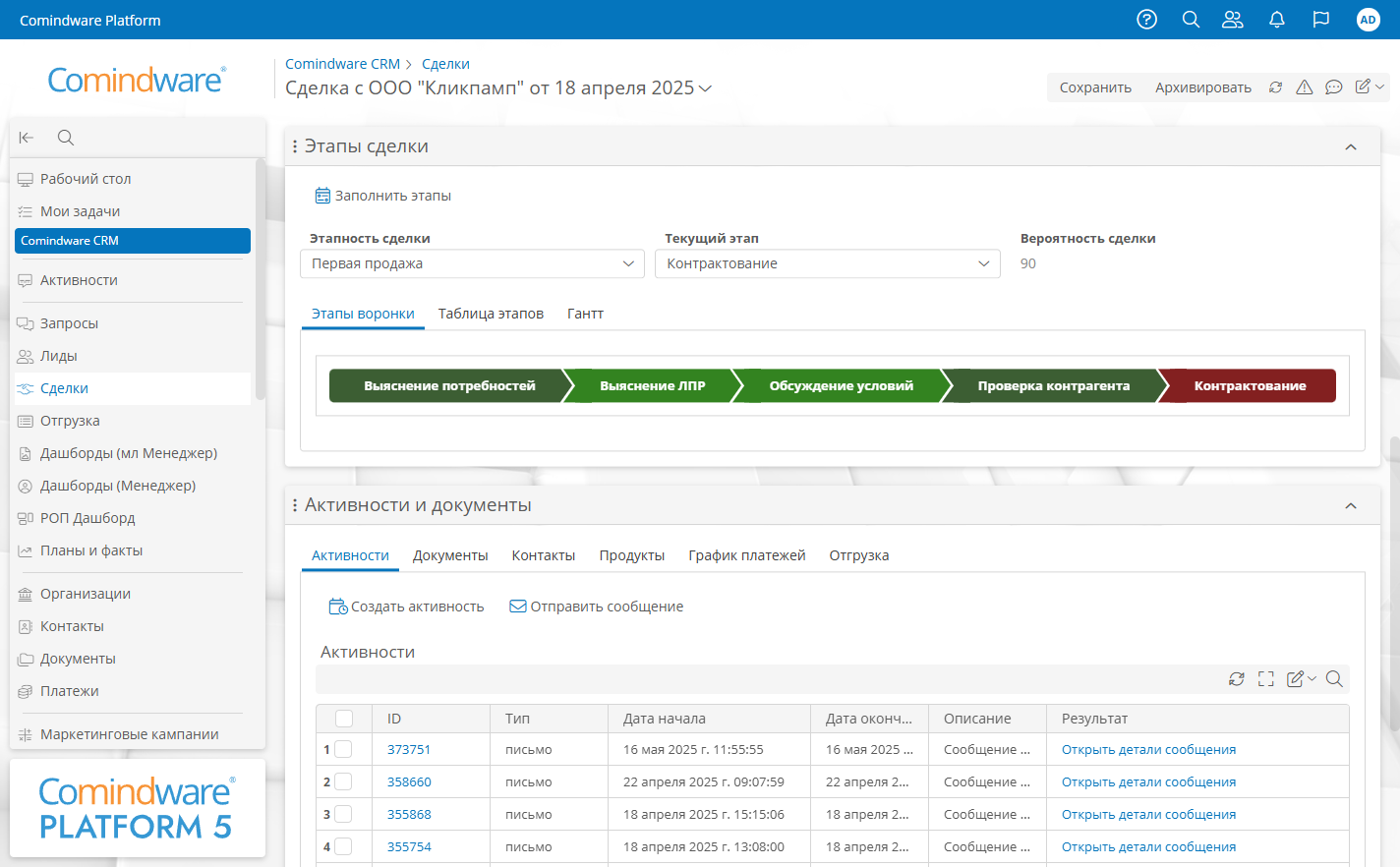This screenshot has width=1400, height=867.
Task: Collapse the Этапы сделки section
Action: (x=1351, y=146)
